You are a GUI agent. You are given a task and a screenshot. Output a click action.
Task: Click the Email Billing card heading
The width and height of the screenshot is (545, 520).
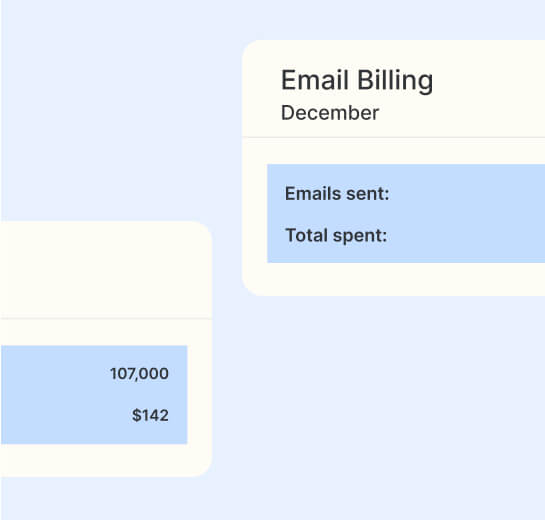coord(357,80)
